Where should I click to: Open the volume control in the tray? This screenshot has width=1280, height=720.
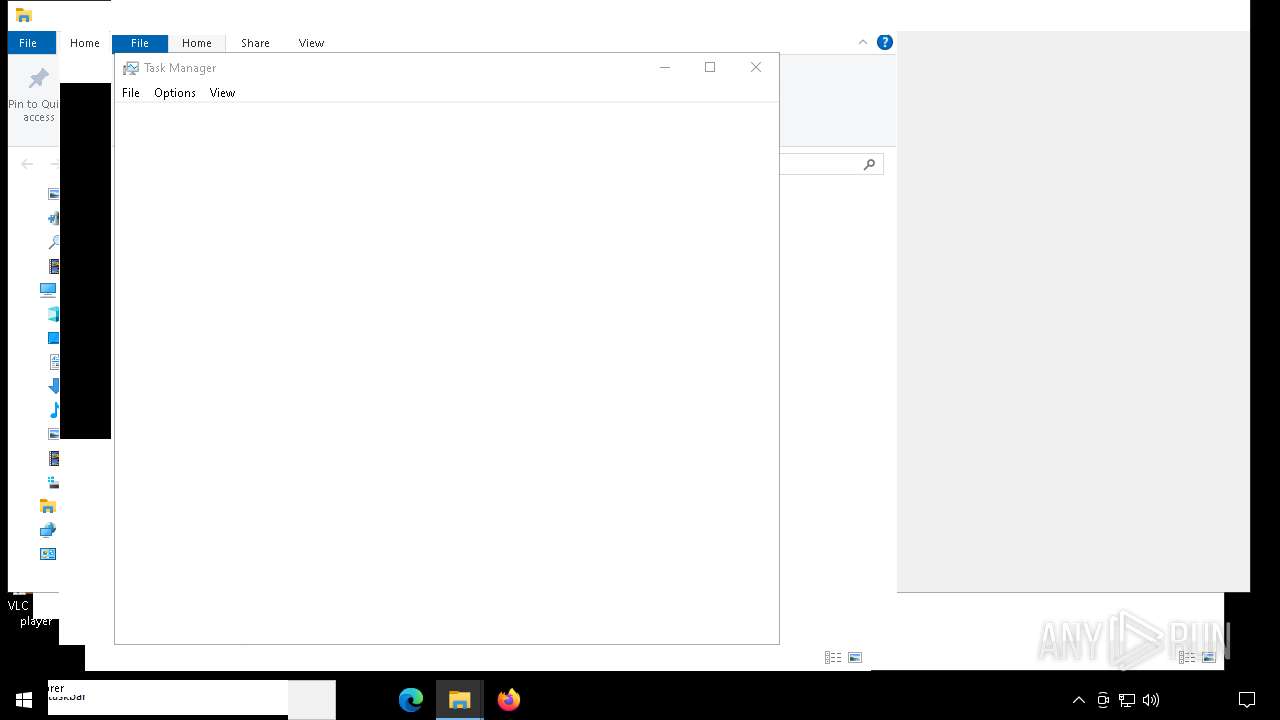click(x=1151, y=700)
